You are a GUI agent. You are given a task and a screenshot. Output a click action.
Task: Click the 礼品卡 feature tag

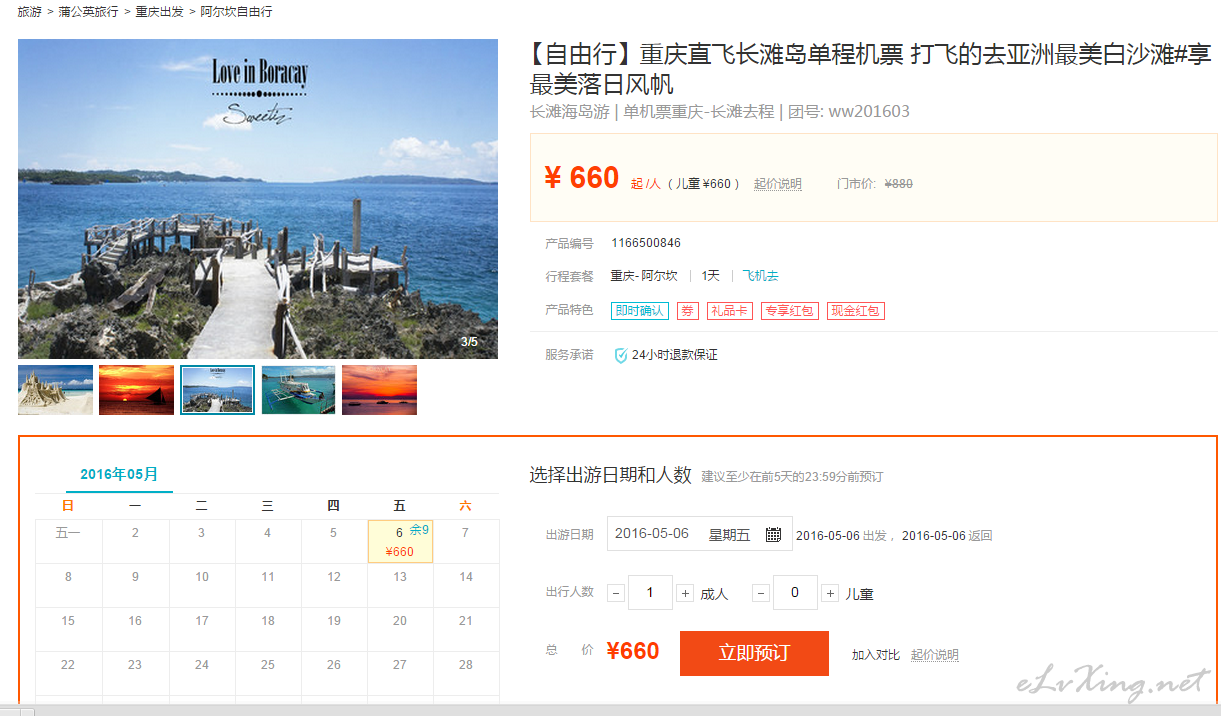point(729,311)
